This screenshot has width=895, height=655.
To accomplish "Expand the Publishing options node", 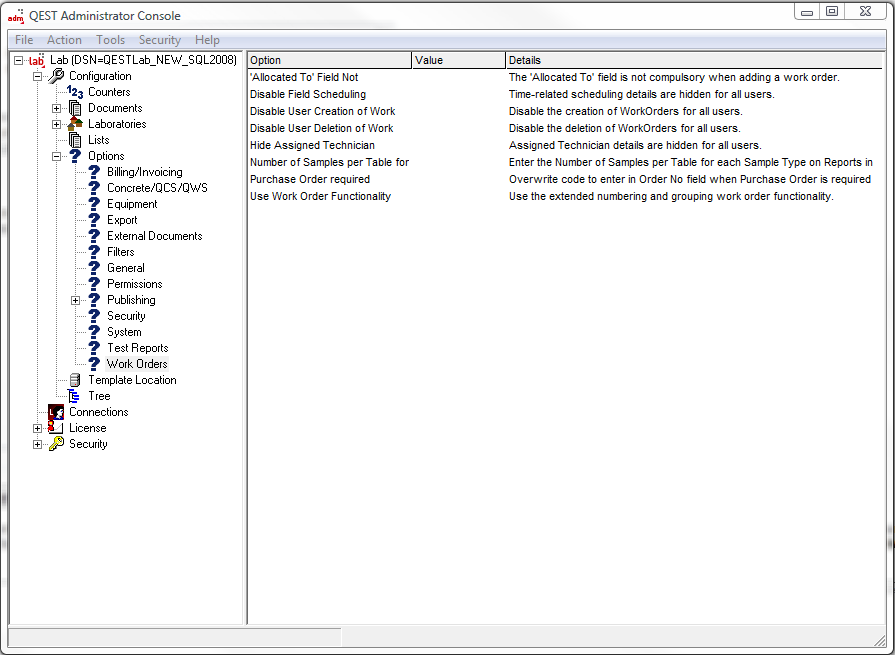I will [76, 300].
